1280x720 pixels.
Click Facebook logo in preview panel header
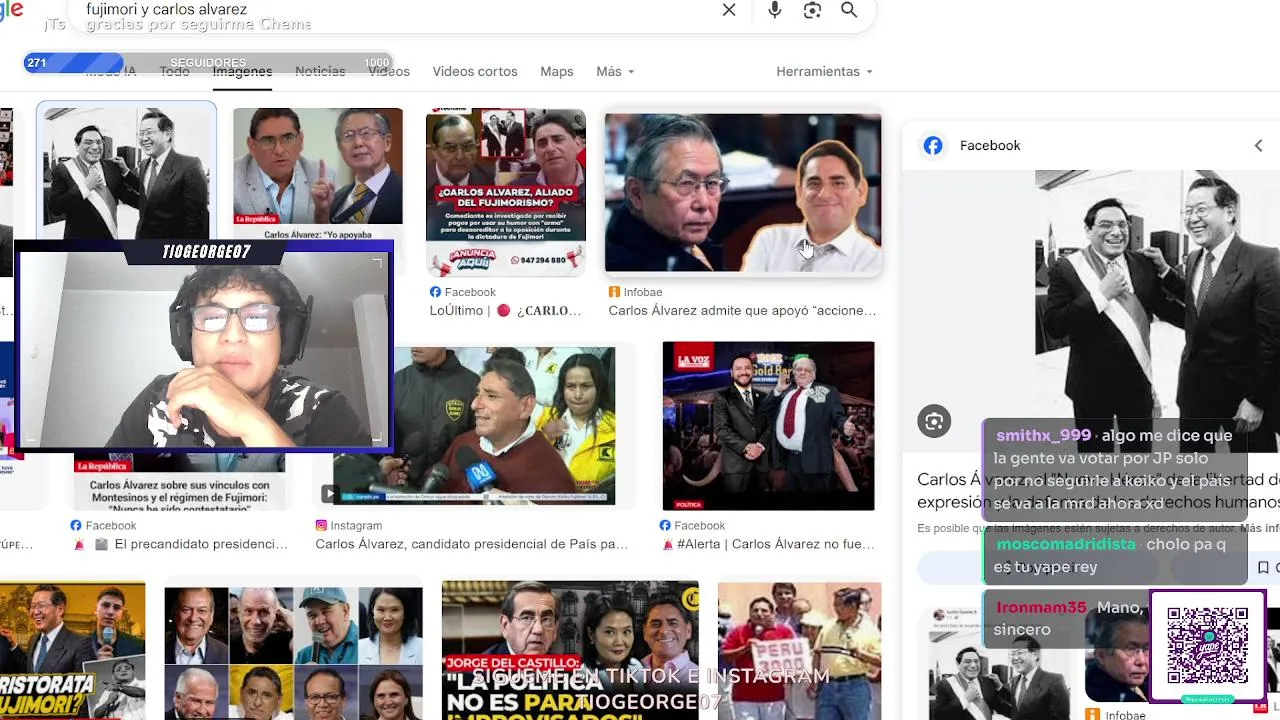pyautogui.click(x=933, y=145)
